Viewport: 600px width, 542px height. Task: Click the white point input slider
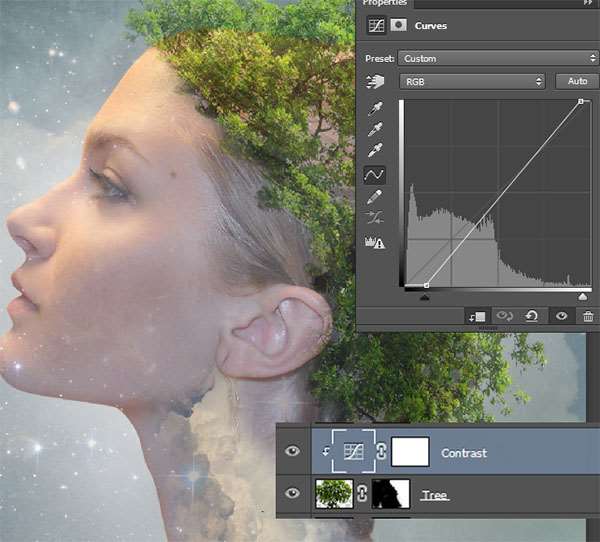tap(583, 296)
